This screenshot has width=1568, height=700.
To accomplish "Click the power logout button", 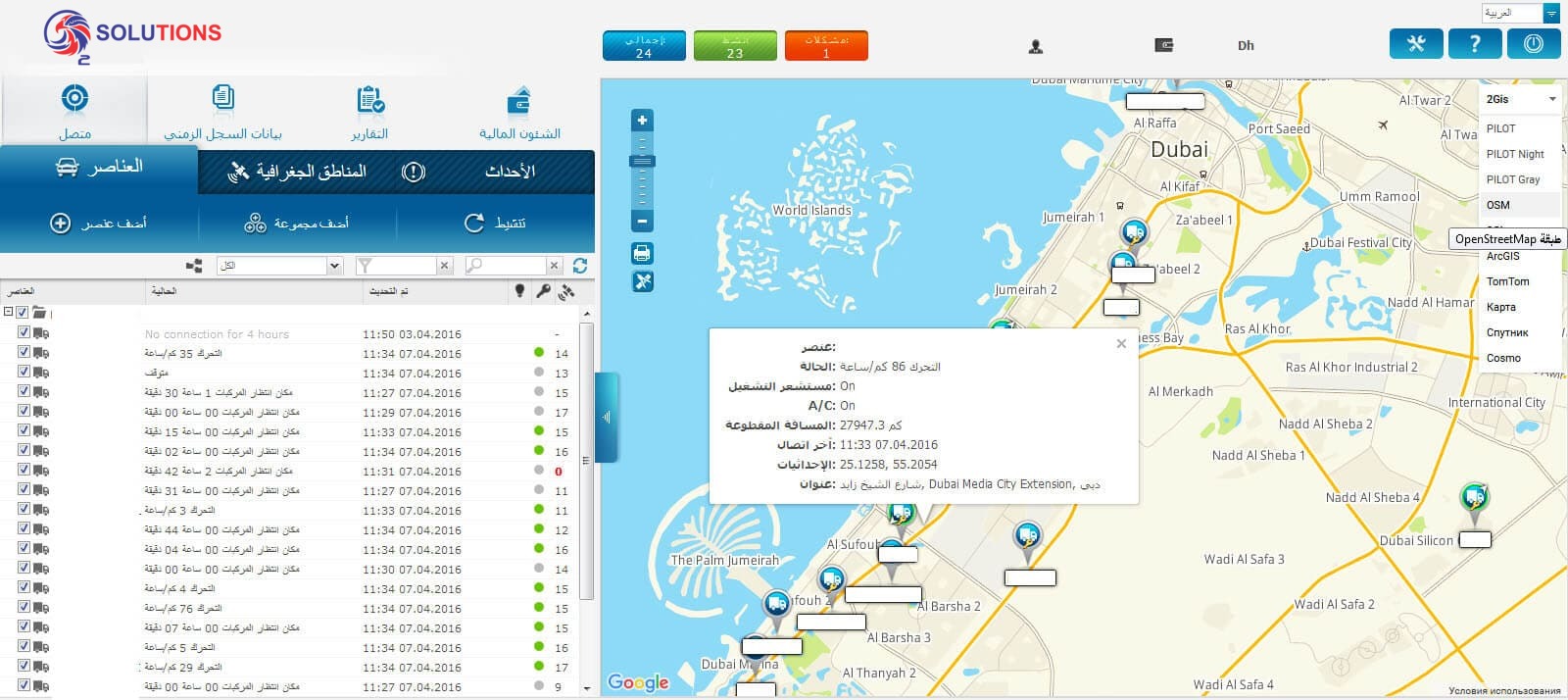I will click(1534, 44).
